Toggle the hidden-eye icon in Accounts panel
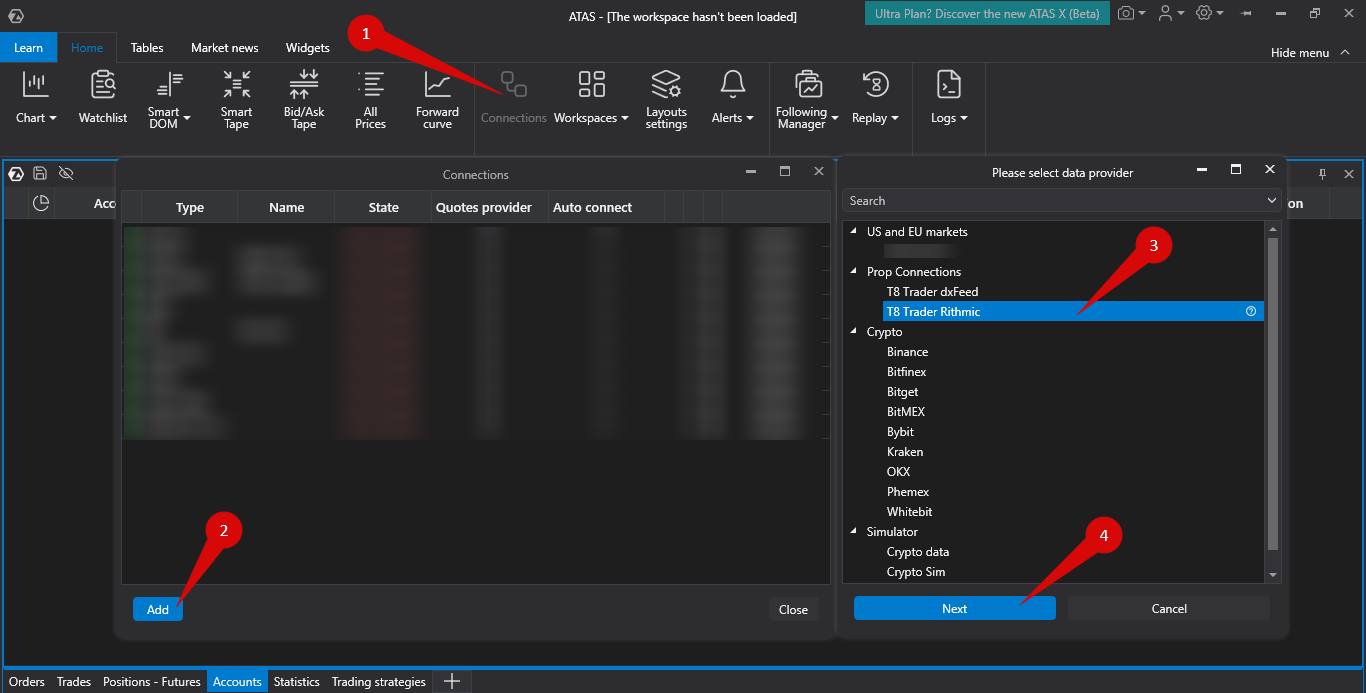Viewport: 1366px width, 693px height. click(66, 173)
